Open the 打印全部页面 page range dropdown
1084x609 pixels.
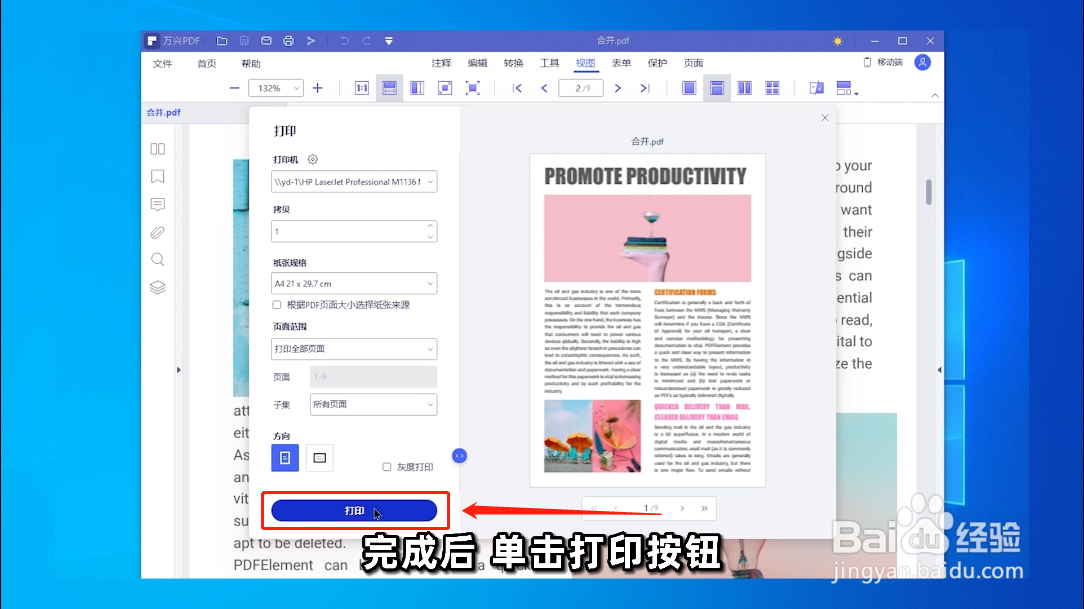click(x=354, y=349)
